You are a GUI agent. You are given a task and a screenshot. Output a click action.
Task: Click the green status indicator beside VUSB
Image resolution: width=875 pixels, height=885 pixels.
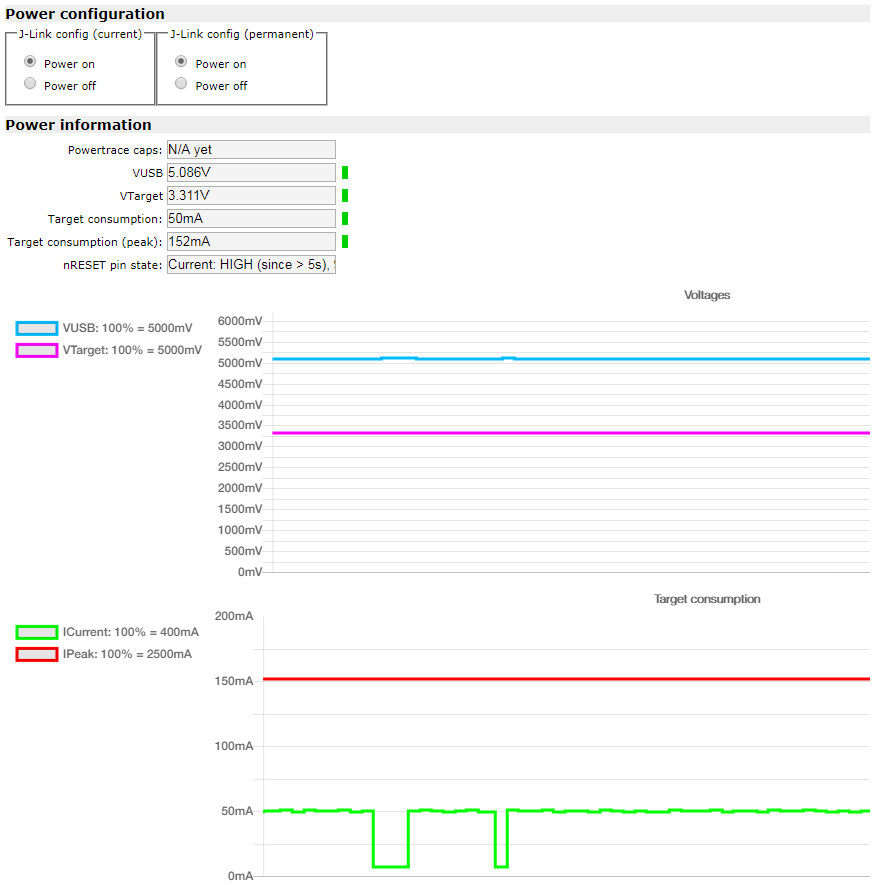point(345,173)
